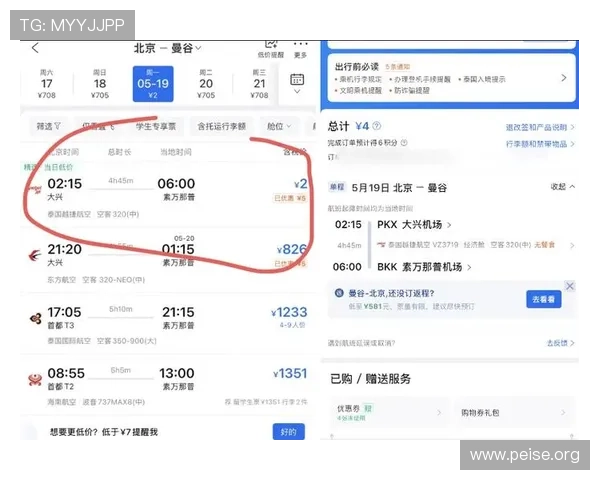This screenshot has height=480, width=600.
Task: Click the ¥1351 price of the 08:55 flight
Action: [290, 373]
